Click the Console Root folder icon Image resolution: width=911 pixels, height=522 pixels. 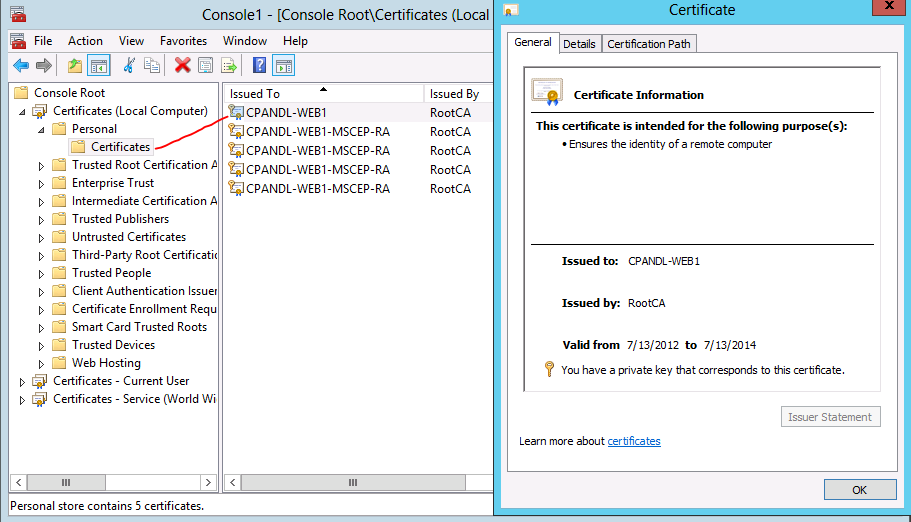coord(21,92)
